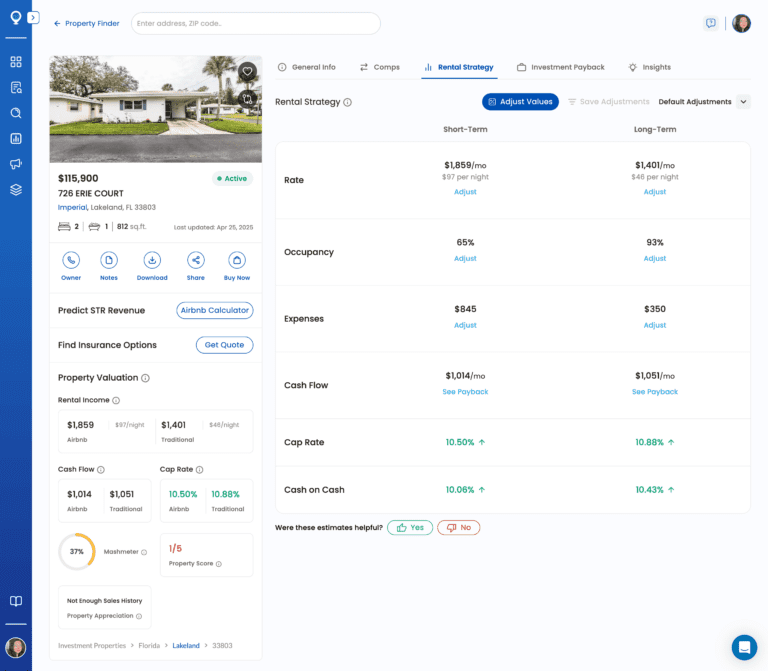Open the Notes icon
The height and width of the screenshot is (671, 768).
[x=109, y=260]
